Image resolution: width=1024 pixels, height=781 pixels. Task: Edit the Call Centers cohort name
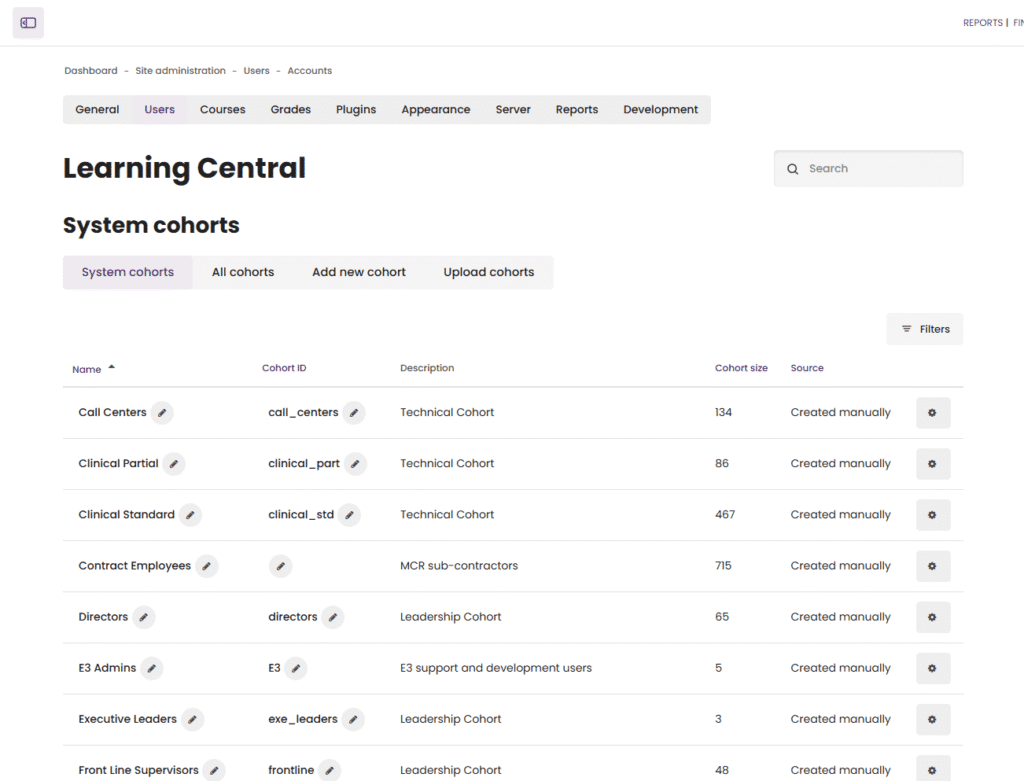(x=162, y=413)
